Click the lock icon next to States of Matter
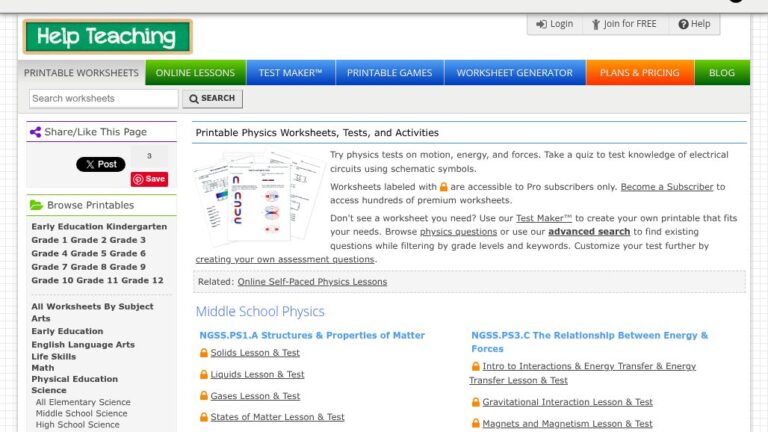 click(204, 417)
